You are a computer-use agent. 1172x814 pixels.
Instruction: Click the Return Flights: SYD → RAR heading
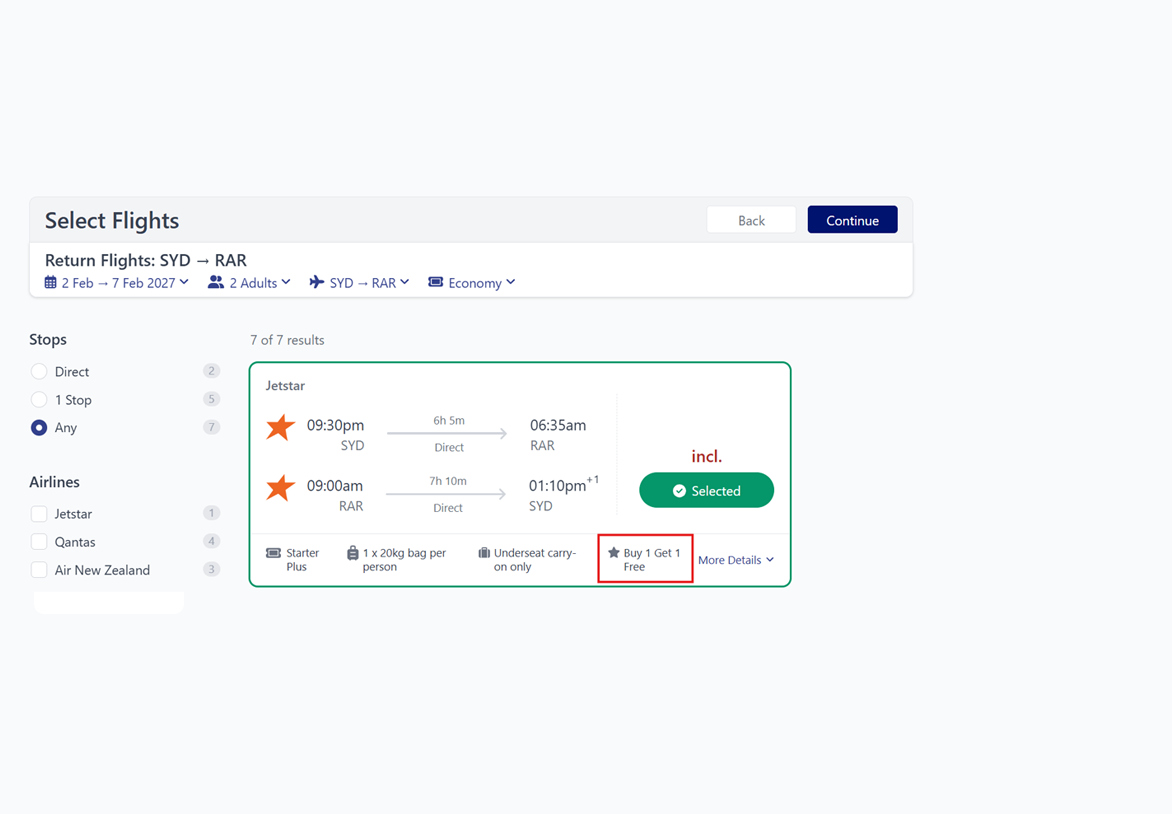point(146,260)
